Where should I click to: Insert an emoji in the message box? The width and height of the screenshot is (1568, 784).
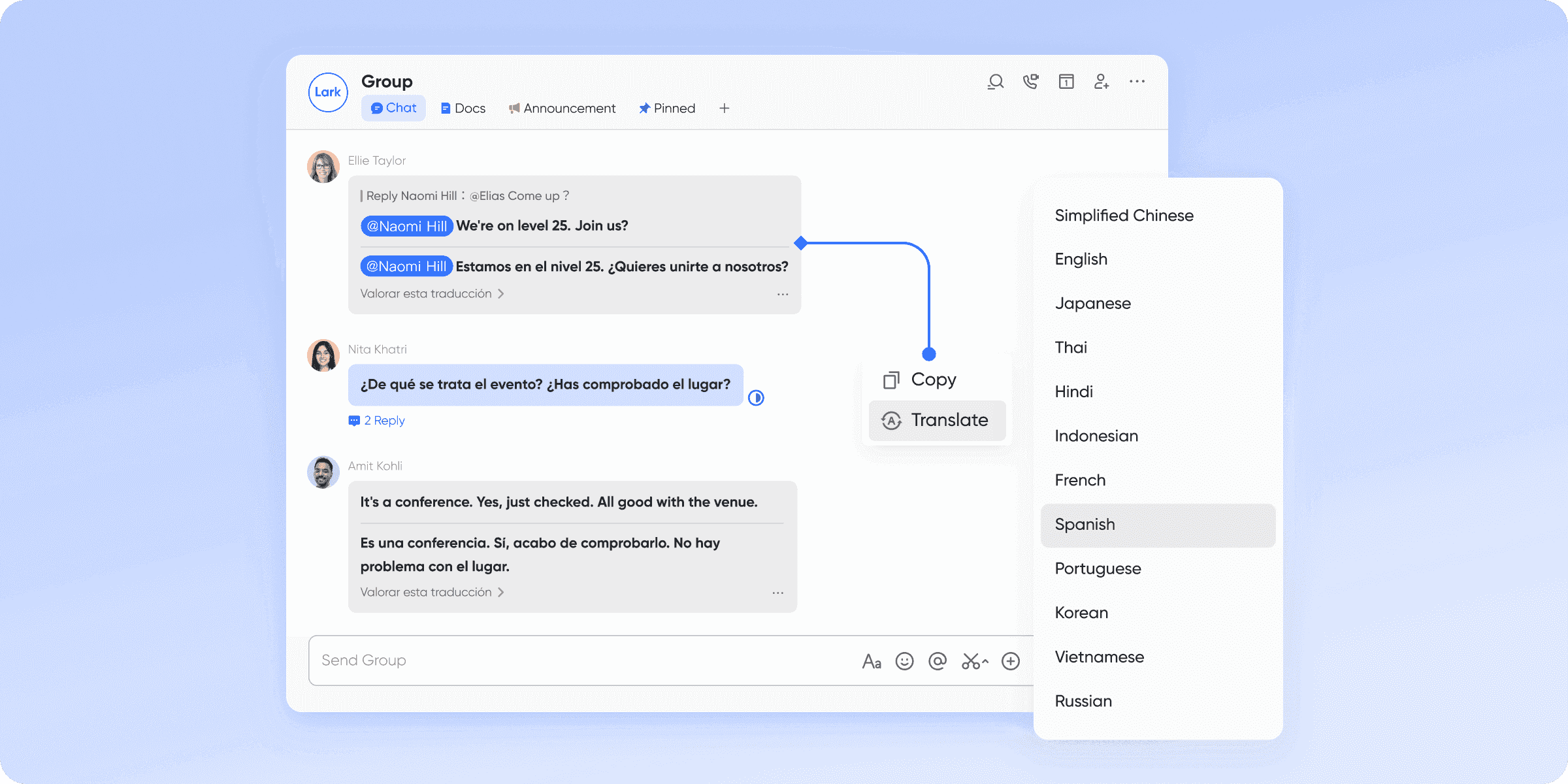click(904, 661)
